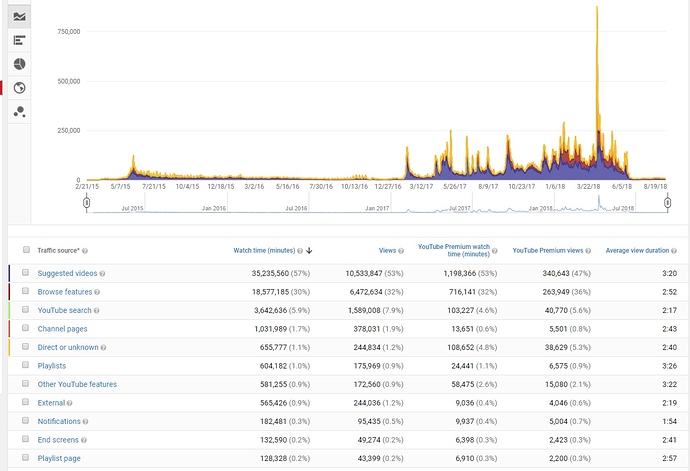Click help icon next to Notifications
This screenshot has width=690, height=471.
(x=85, y=422)
